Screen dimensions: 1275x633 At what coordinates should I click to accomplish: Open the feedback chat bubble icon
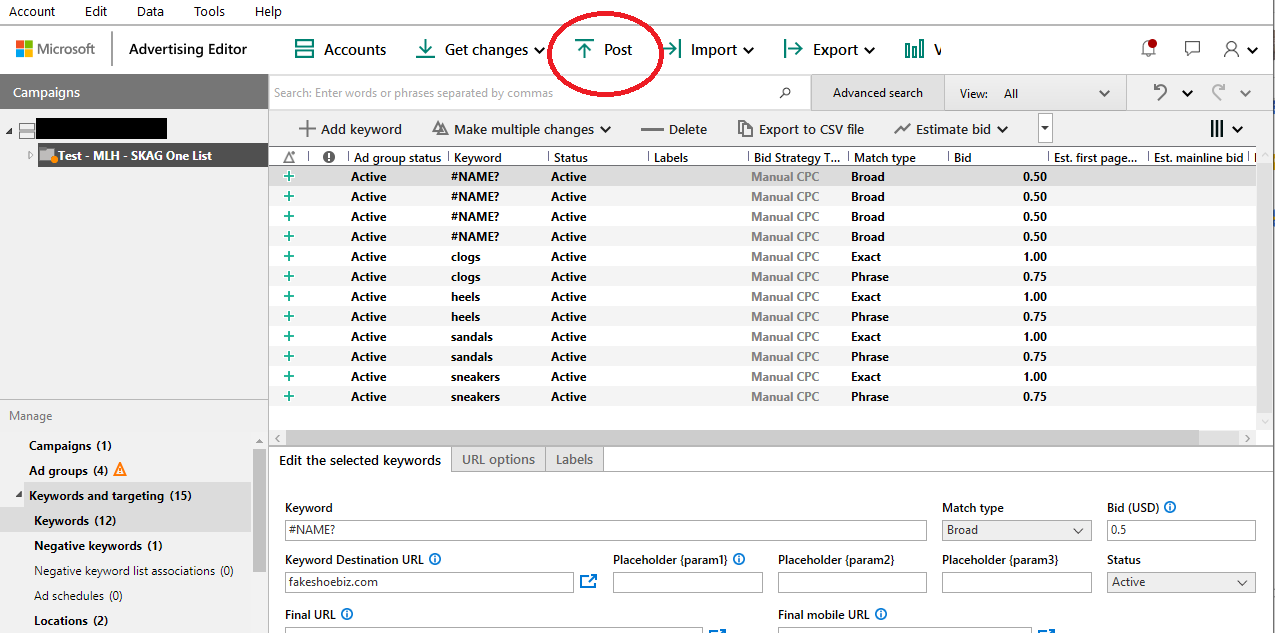coord(1192,49)
